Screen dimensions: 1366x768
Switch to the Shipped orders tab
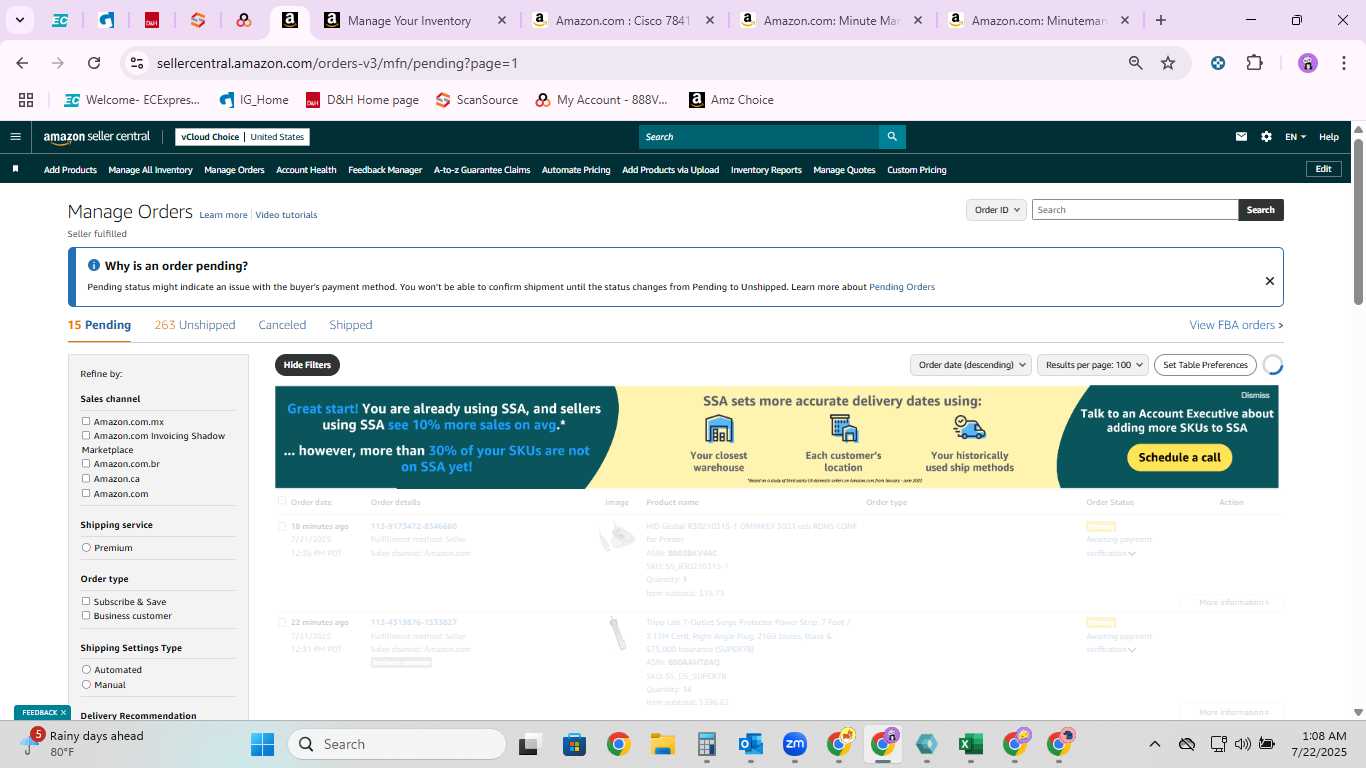350,325
